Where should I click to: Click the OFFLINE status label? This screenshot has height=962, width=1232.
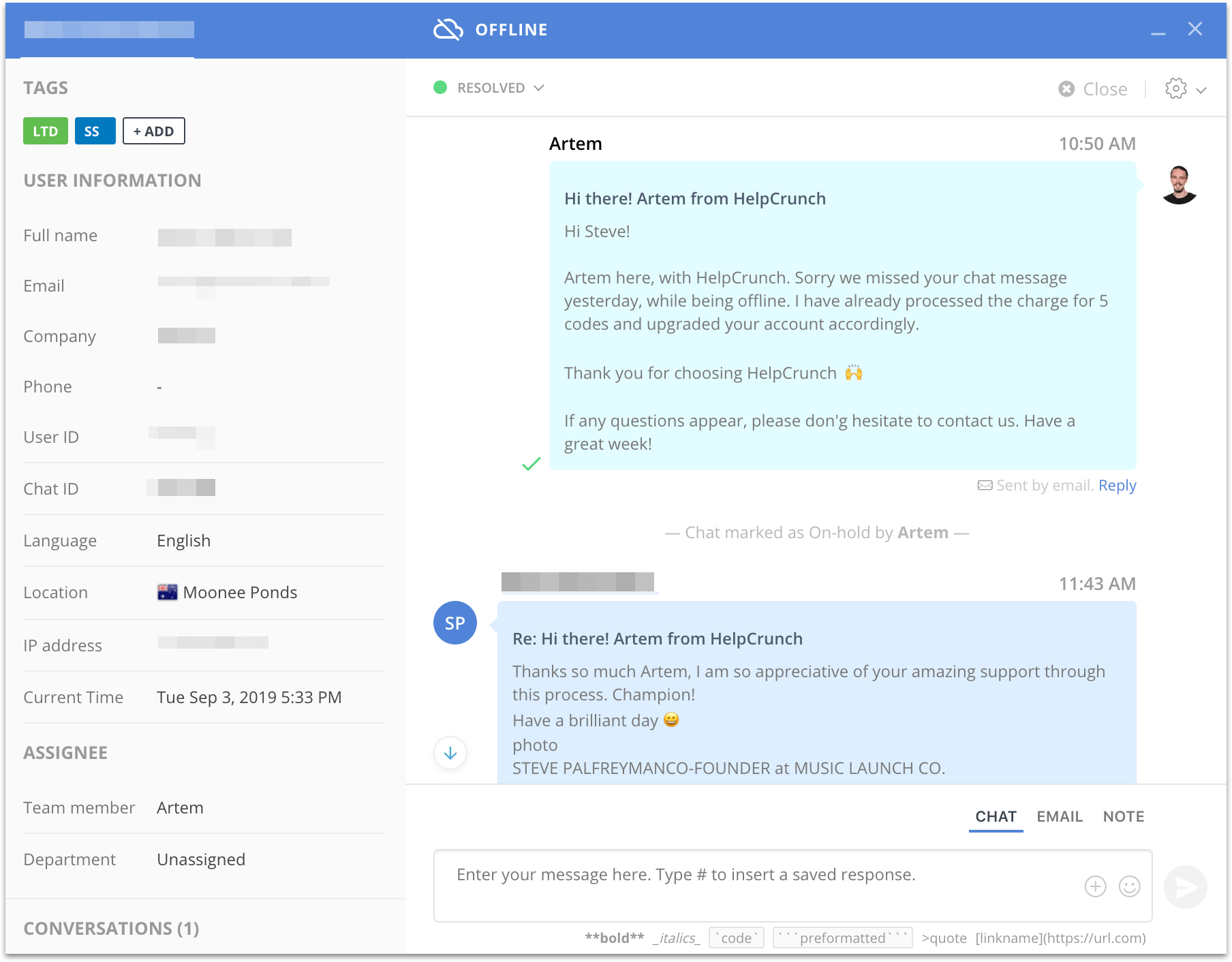(x=512, y=30)
